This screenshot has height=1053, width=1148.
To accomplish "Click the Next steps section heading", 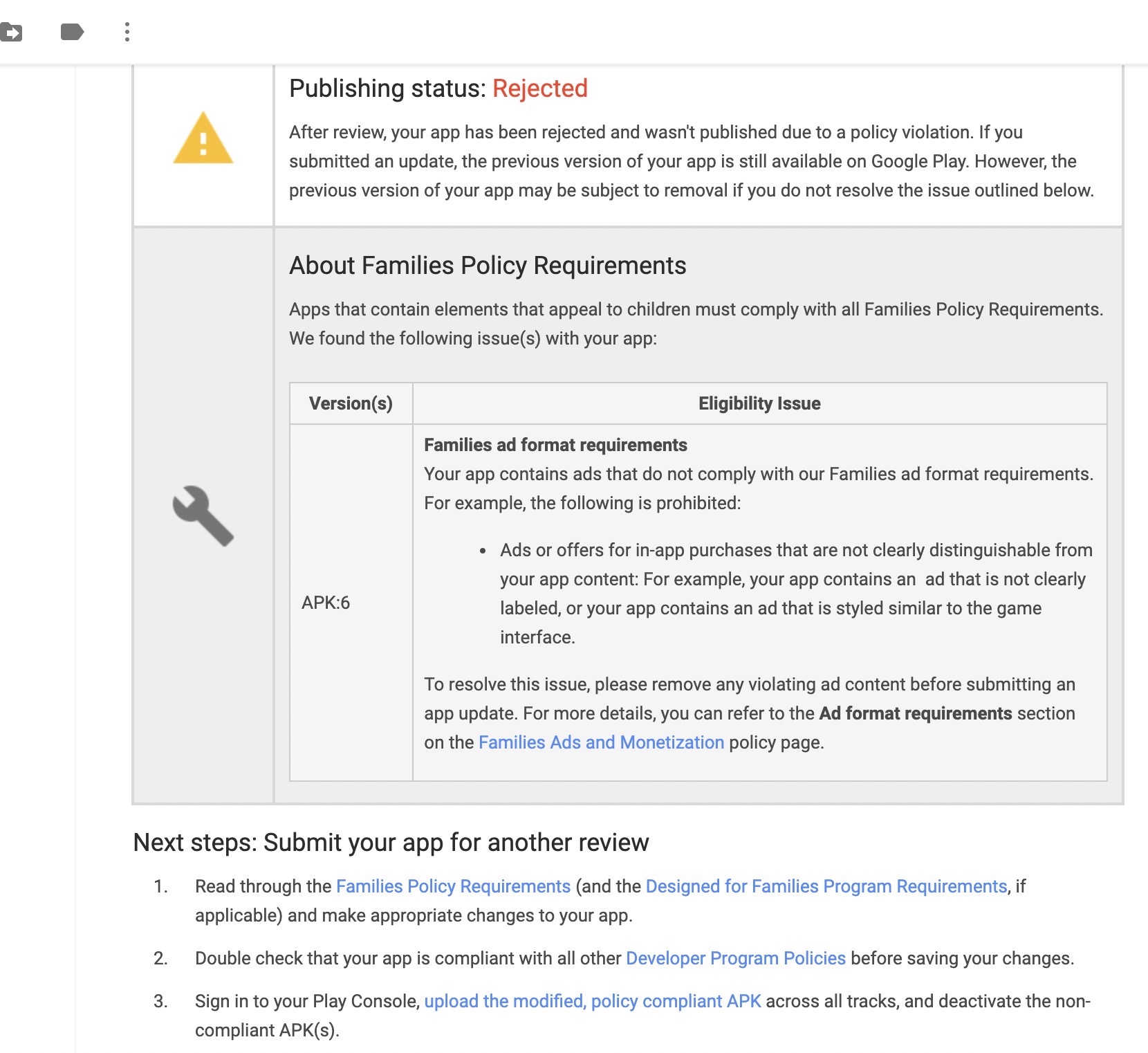I will point(391,843).
